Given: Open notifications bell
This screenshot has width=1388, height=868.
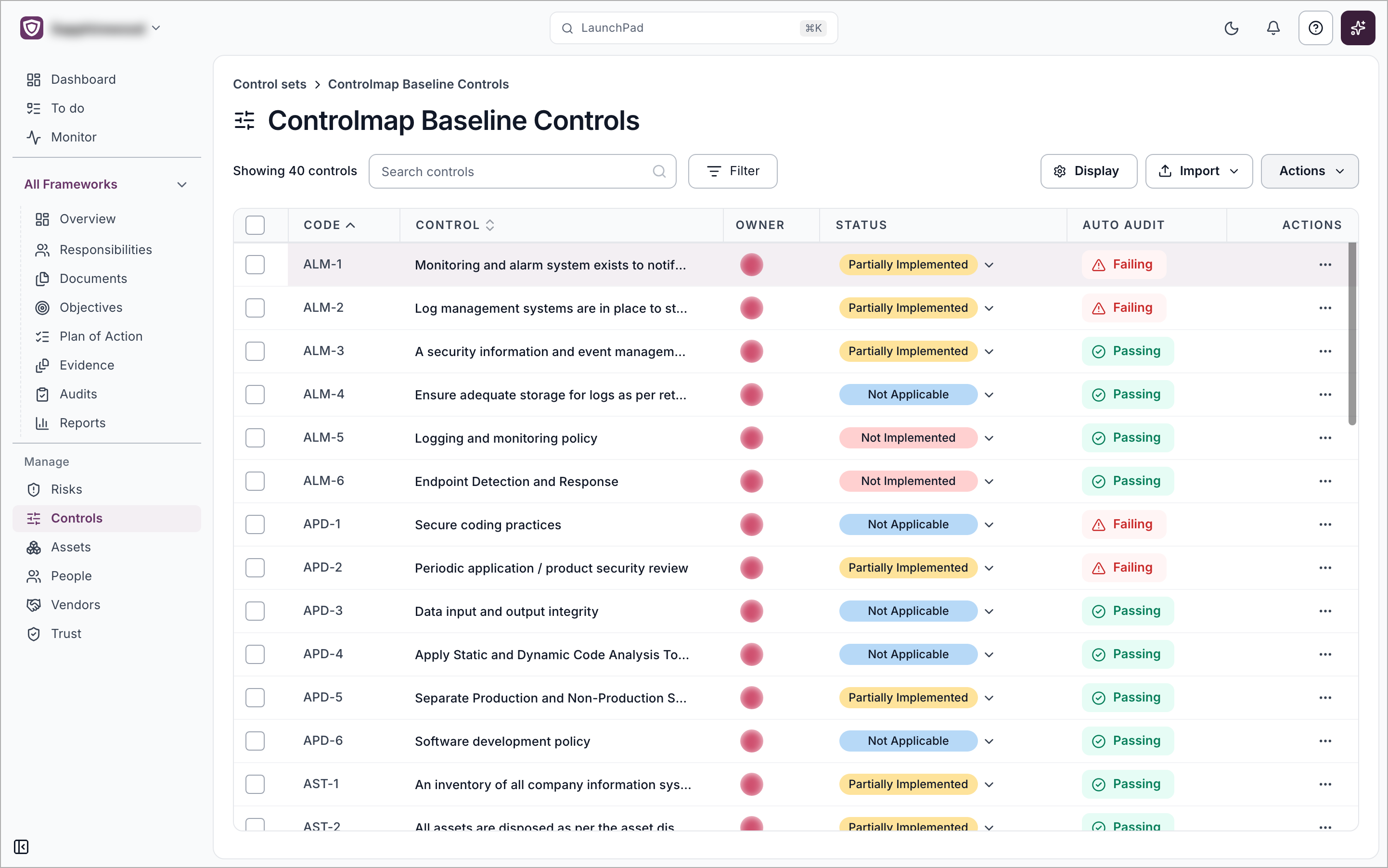Looking at the screenshot, I should pos(1273,28).
